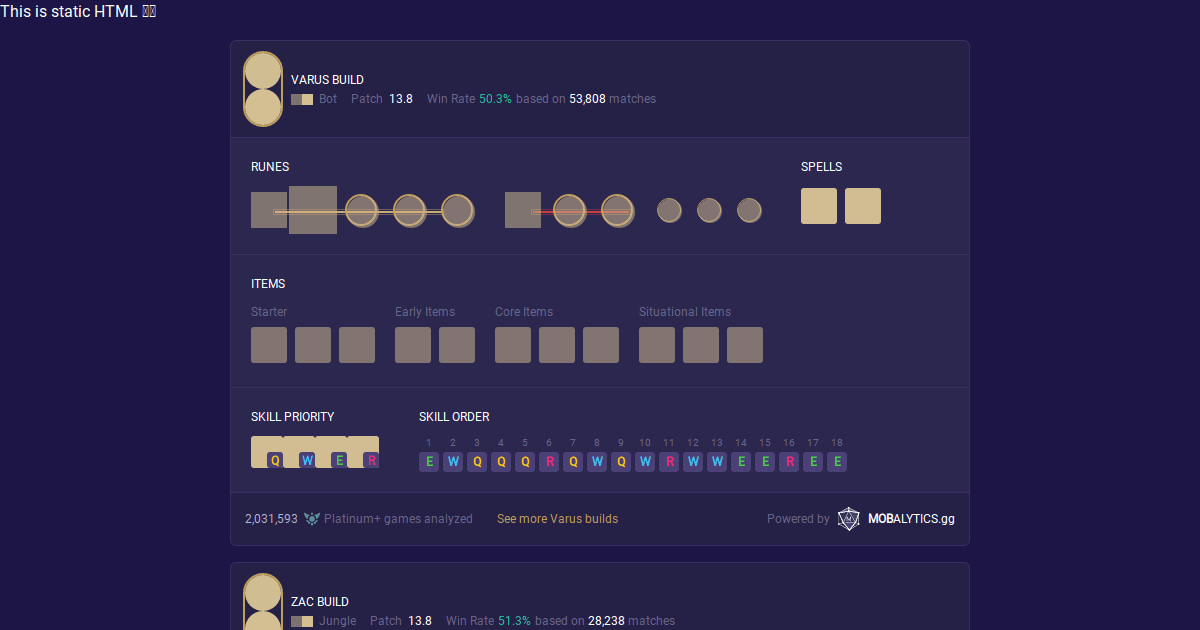Click the Bot role icon in Varus build
1200x630 pixels.
302,100
